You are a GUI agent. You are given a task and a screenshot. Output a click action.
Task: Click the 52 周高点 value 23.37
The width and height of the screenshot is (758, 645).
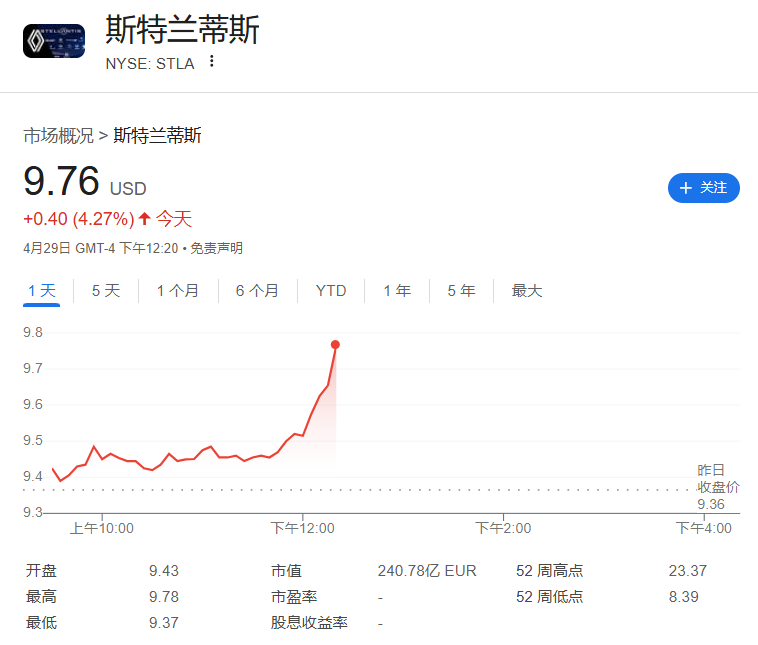pyautogui.click(x=687, y=571)
